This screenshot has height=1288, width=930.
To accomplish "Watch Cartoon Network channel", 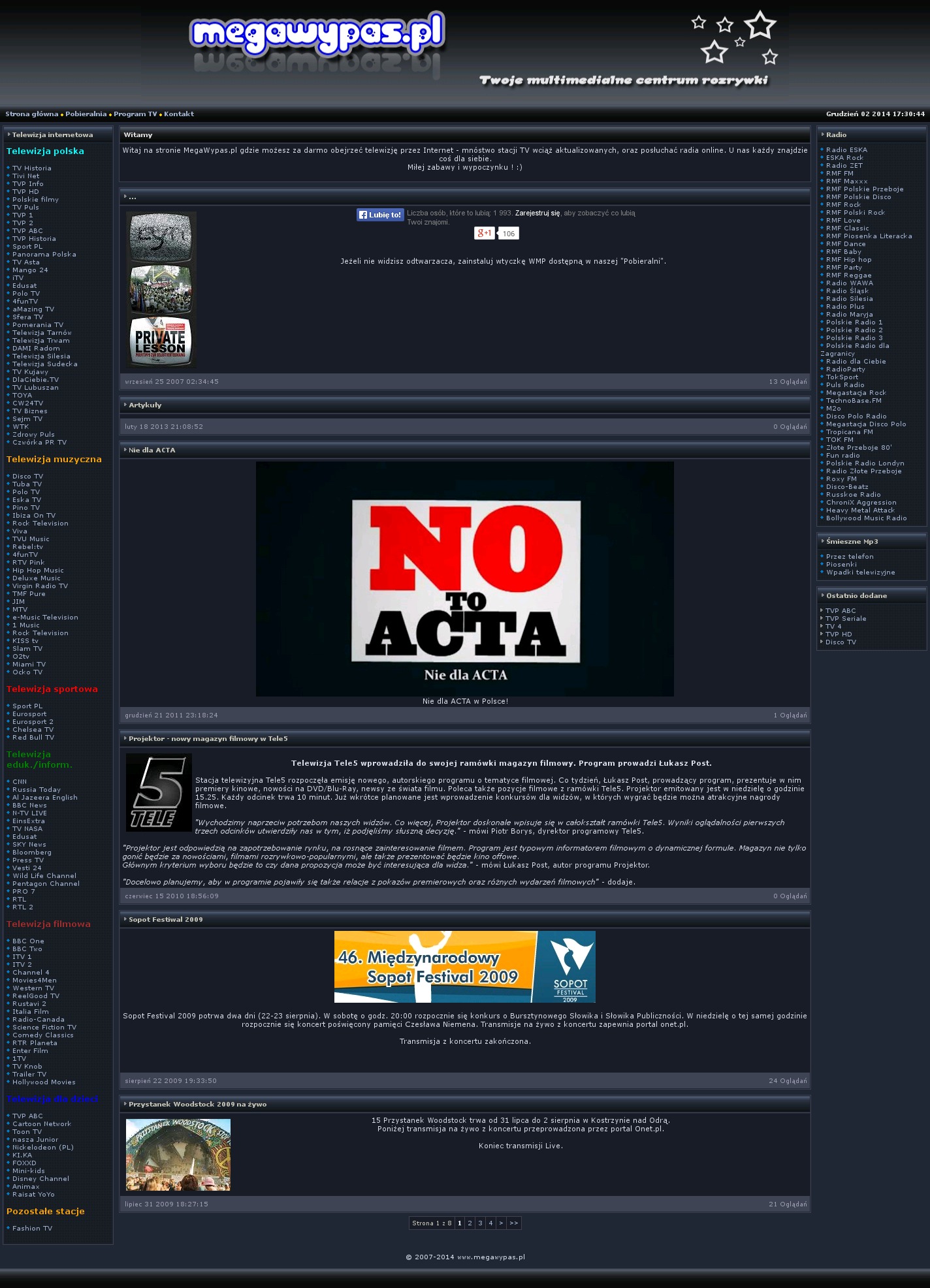I will 42,1124.
